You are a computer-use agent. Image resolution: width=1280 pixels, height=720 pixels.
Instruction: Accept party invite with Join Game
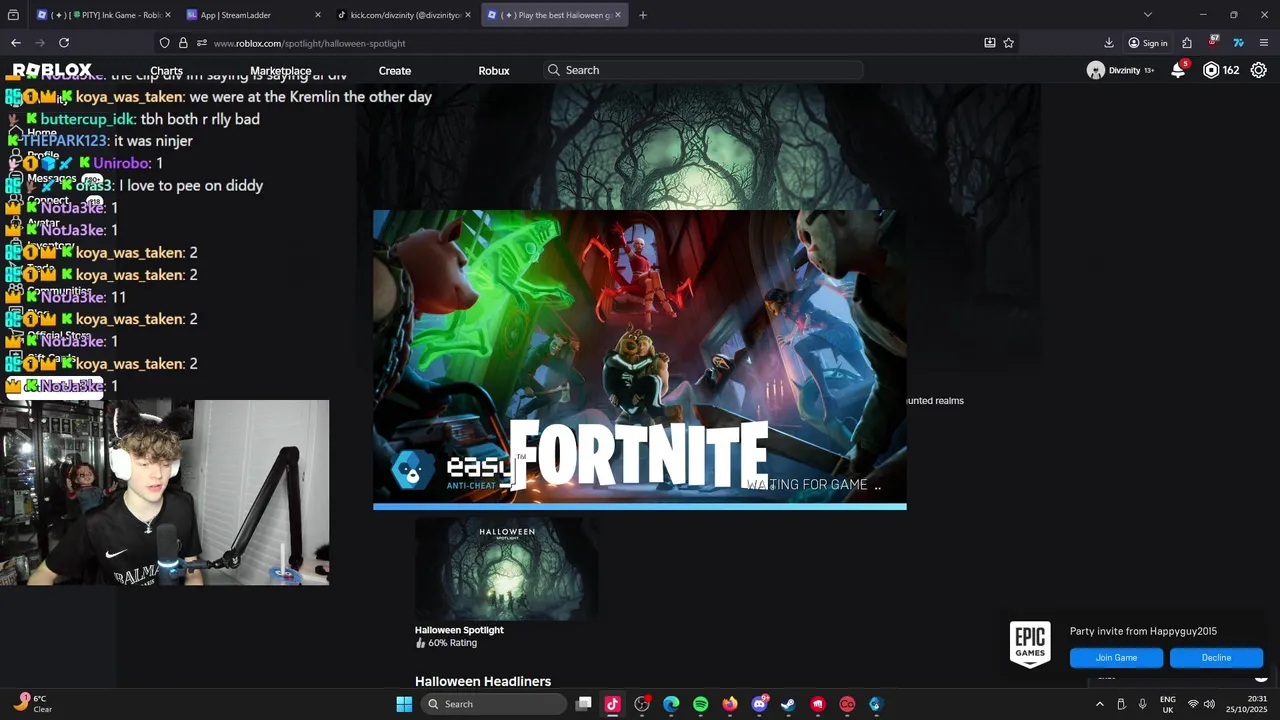click(1116, 657)
